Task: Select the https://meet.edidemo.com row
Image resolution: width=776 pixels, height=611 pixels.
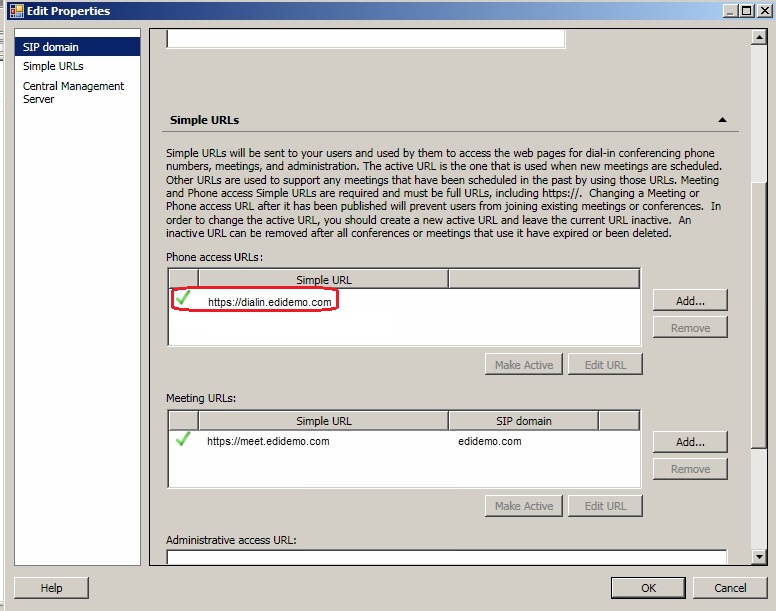Action: [404, 441]
